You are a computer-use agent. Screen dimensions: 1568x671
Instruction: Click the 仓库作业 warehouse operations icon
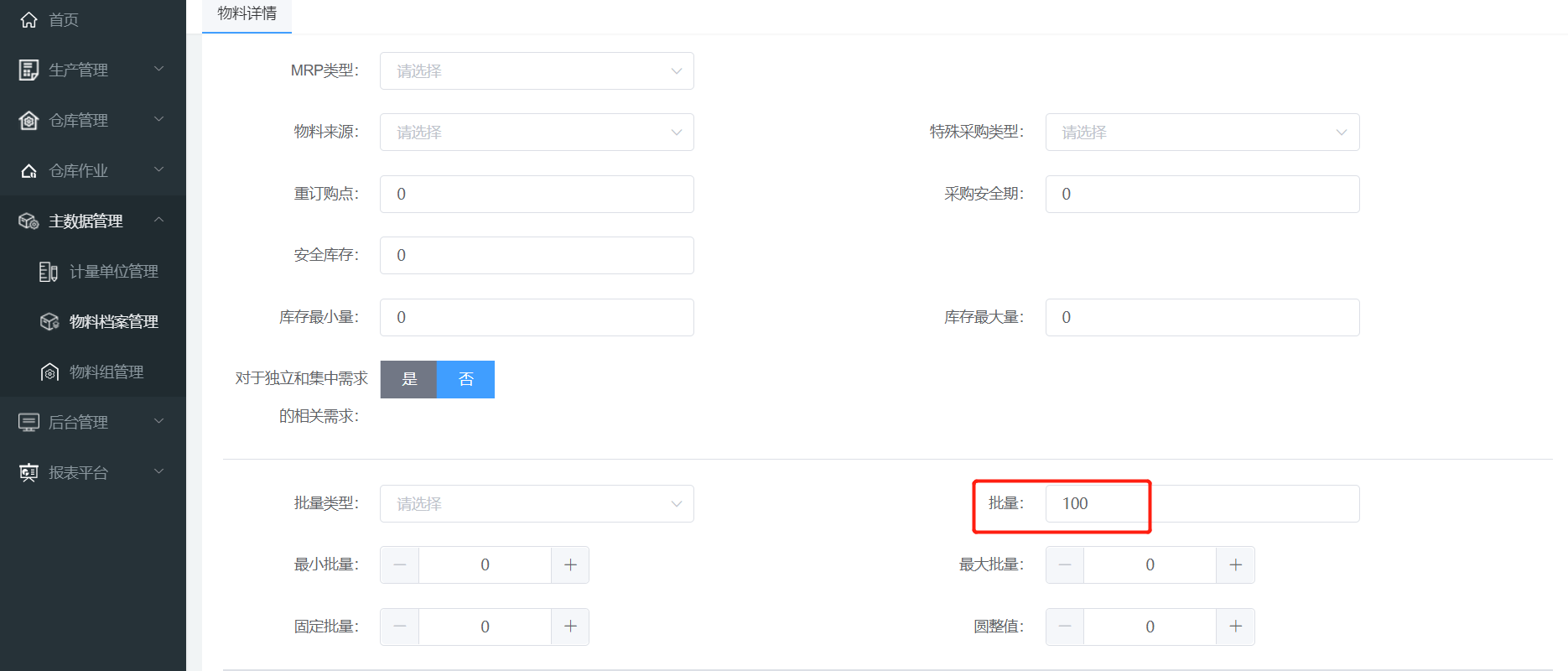click(x=29, y=171)
